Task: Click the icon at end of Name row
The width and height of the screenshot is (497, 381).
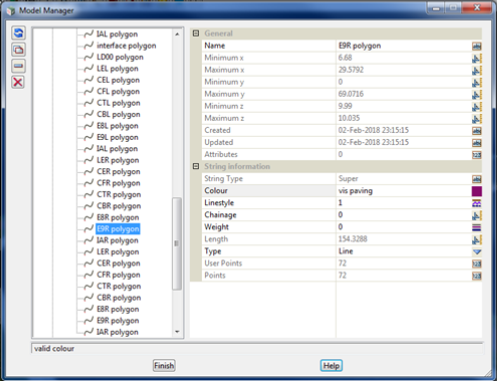Action: (477, 46)
